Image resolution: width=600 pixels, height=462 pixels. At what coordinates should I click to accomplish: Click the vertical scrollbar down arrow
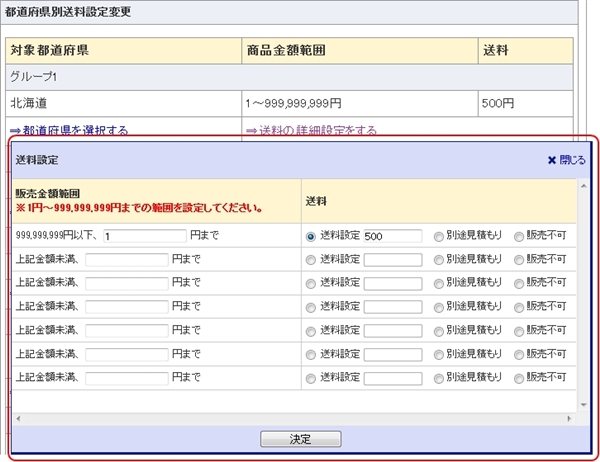tap(585, 404)
